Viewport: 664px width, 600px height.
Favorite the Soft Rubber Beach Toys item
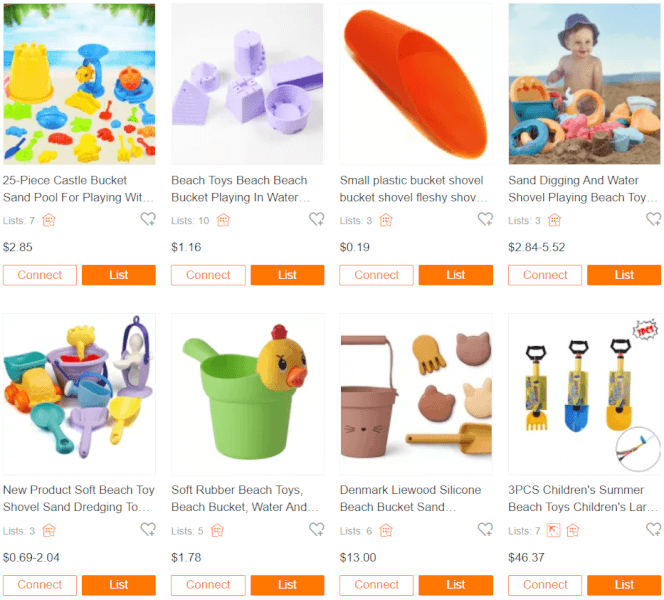(x=317, y=529)
